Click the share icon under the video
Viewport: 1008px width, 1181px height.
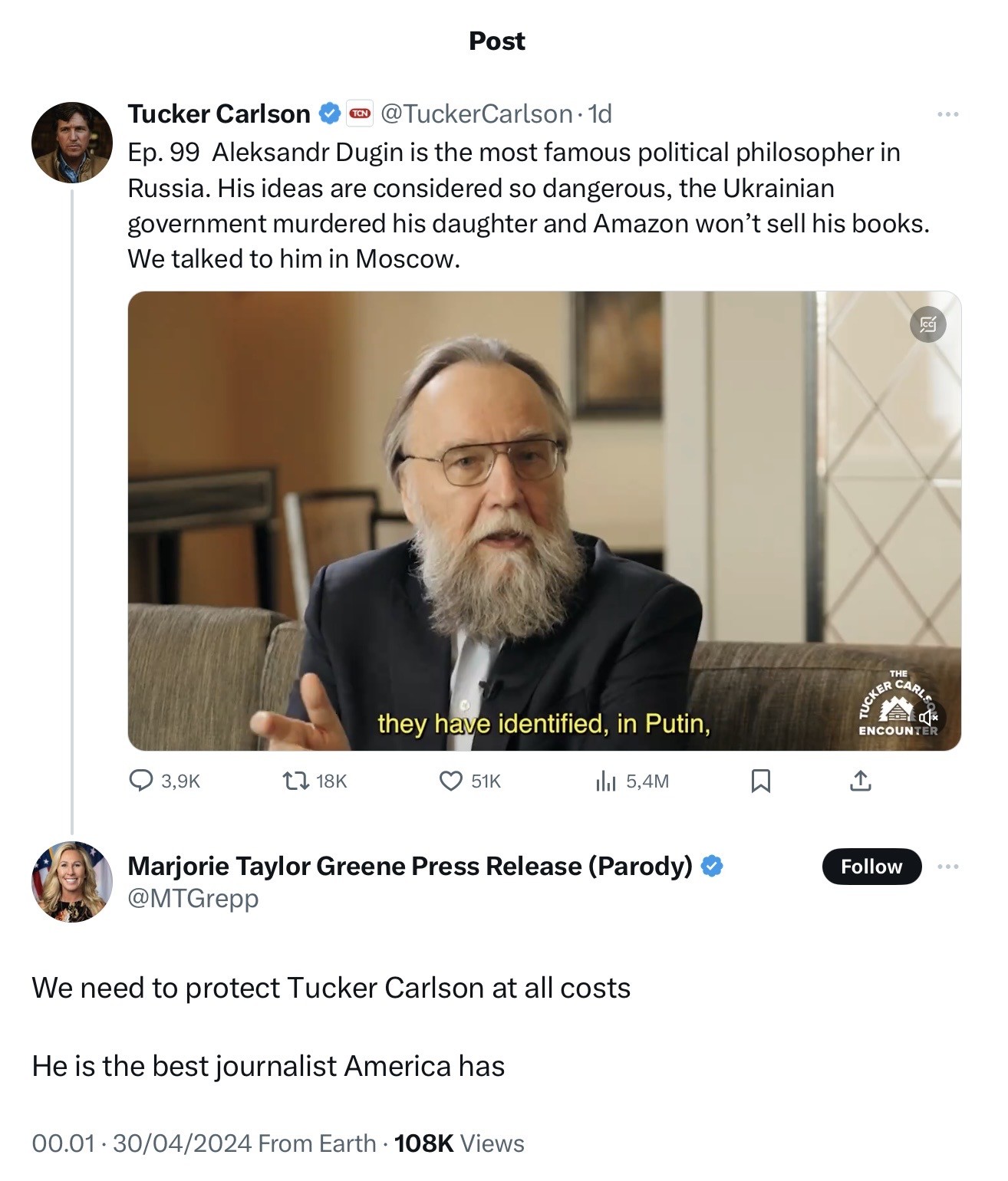point(861,781)
